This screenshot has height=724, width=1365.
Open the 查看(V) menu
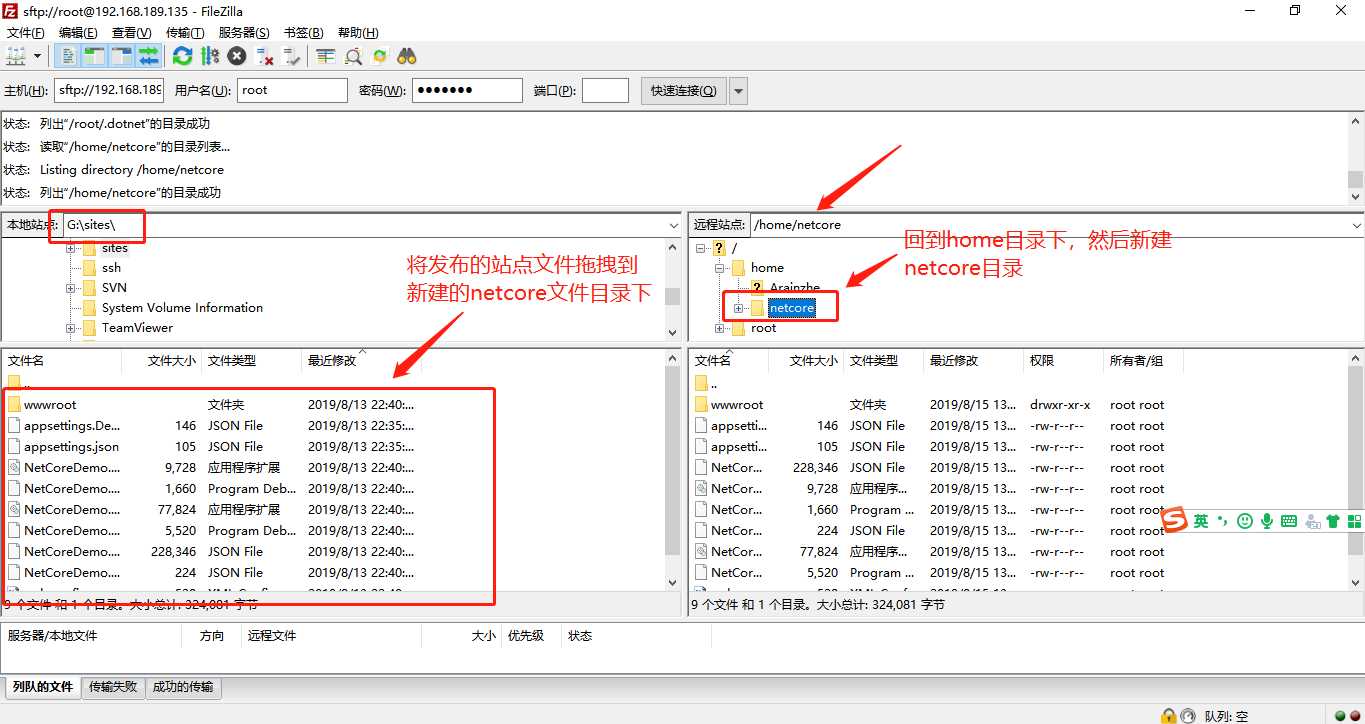131,33
